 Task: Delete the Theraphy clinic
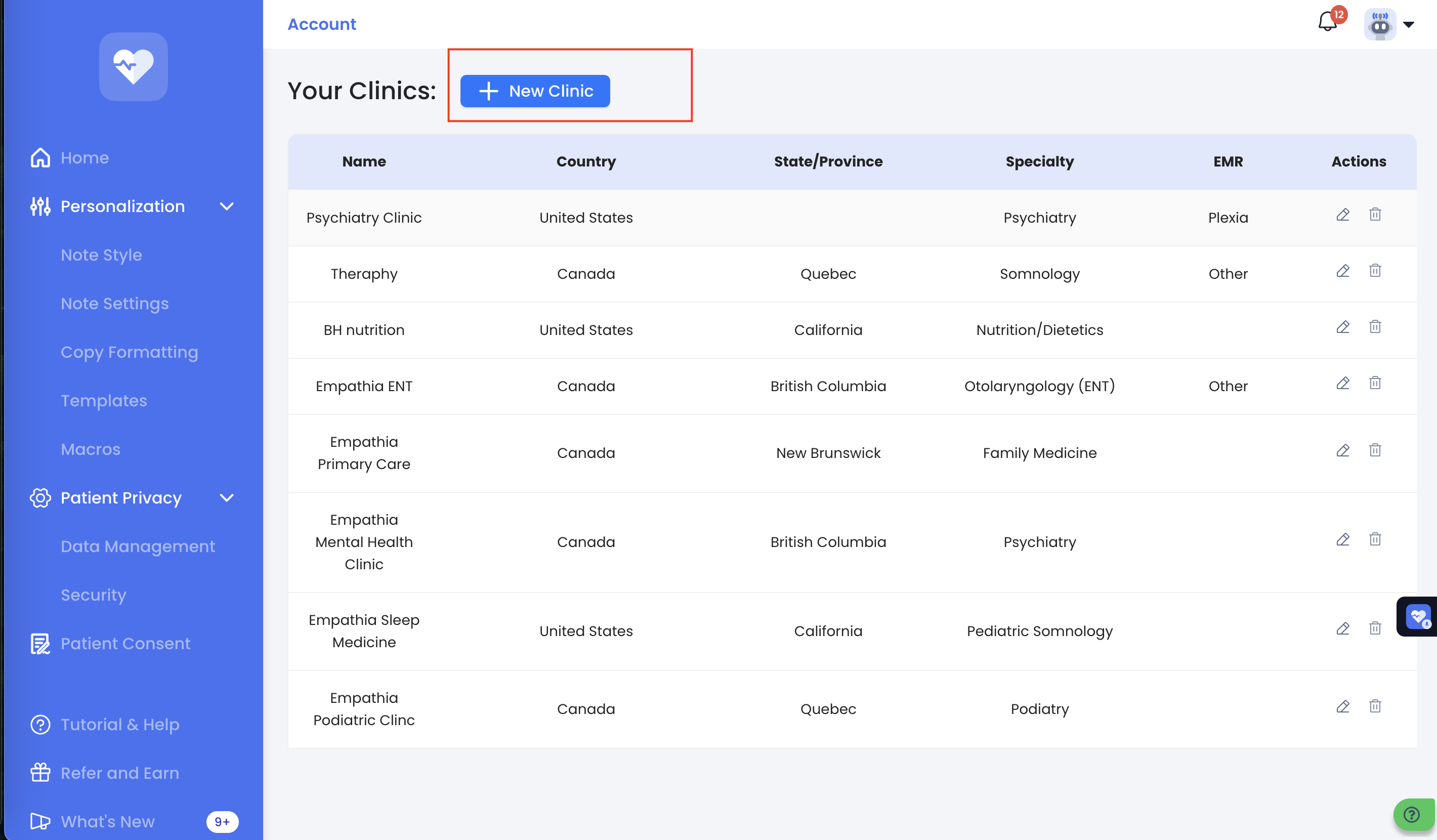coord(1375,270)
